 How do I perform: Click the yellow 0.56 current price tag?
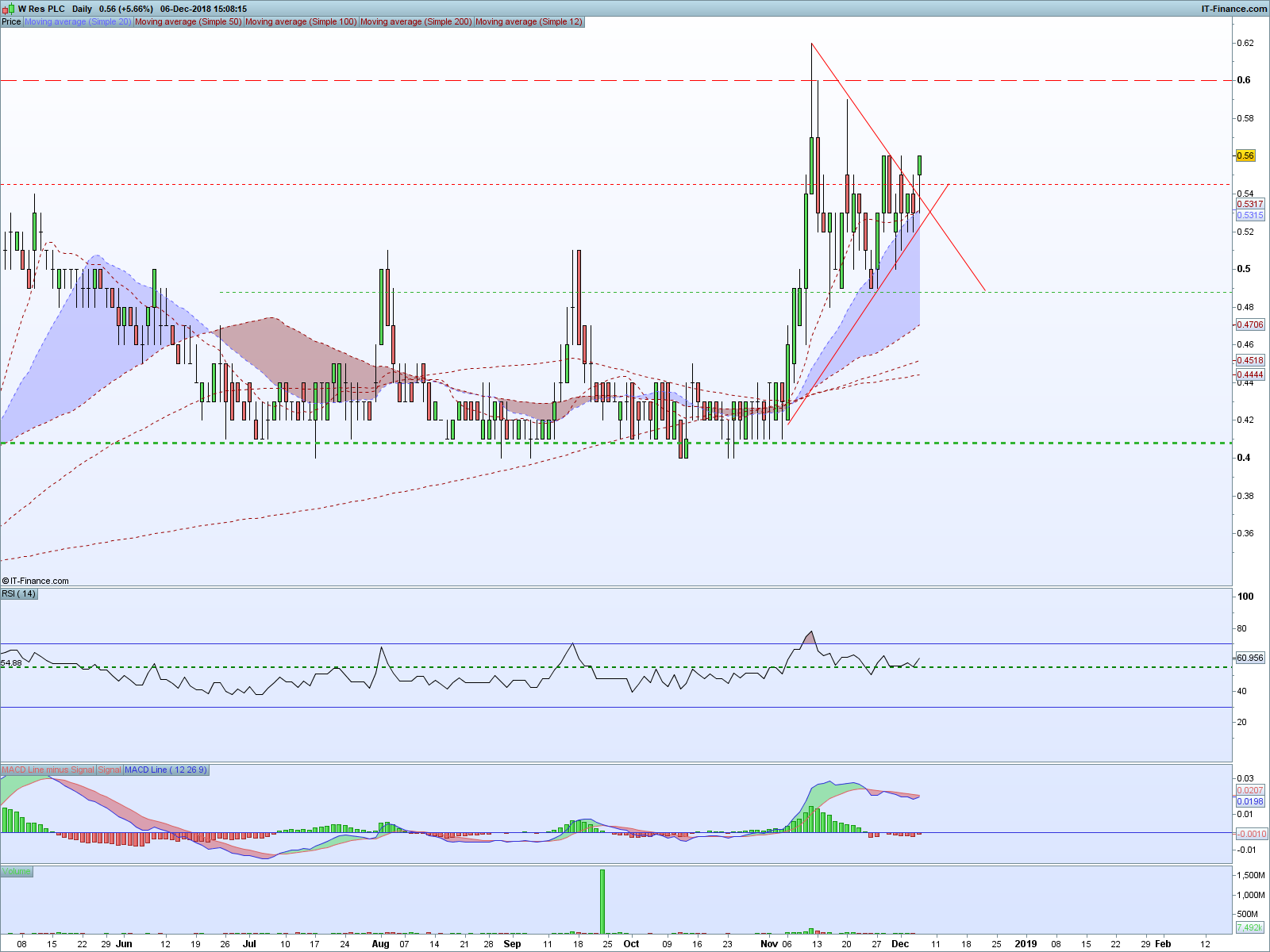pyautogui.click(x=1245, y=155)
